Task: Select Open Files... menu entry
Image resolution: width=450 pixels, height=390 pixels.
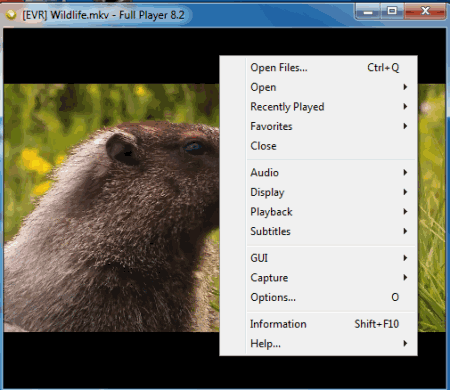Action: 318,68
